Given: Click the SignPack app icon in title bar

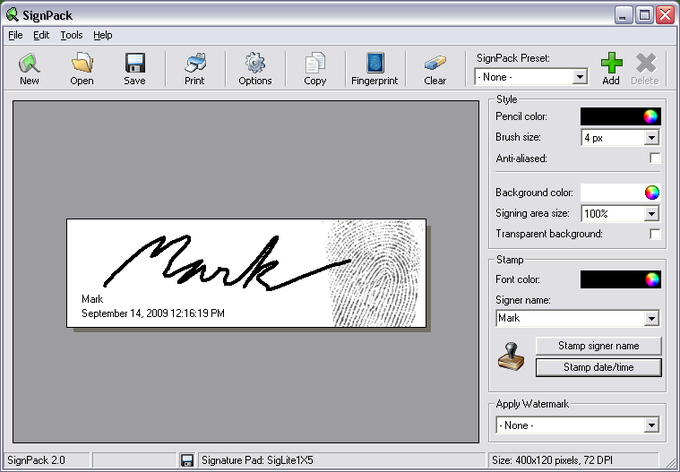Looking at the screenshot, I should pyautogui.click(x=12, y=15).
